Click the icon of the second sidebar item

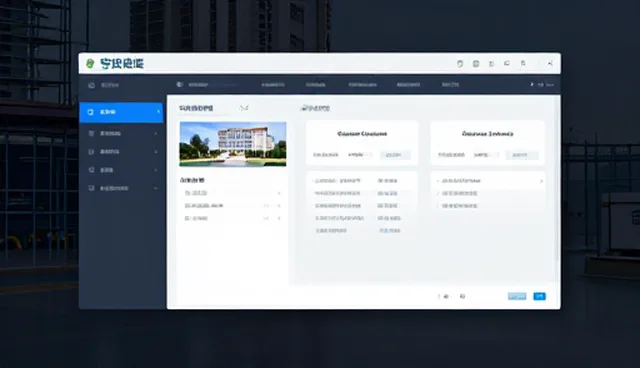point(91,133)
